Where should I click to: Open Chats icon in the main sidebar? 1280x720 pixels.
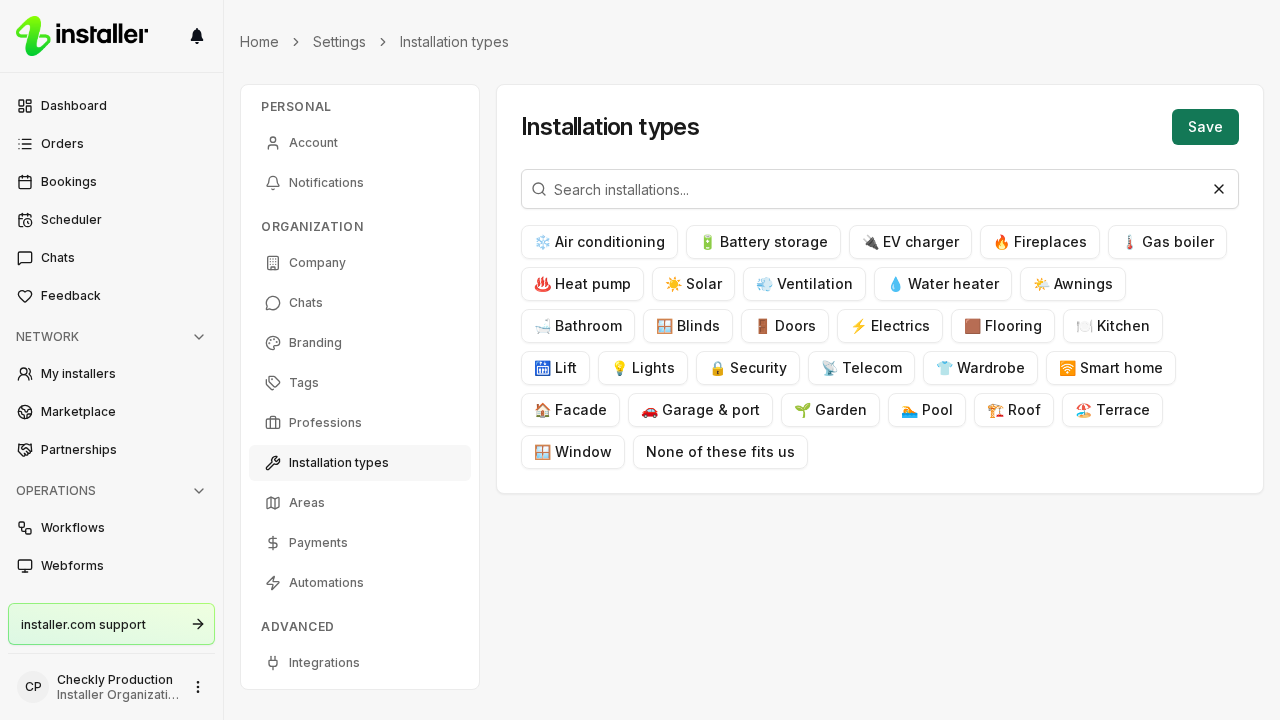(x=25, y=258)
